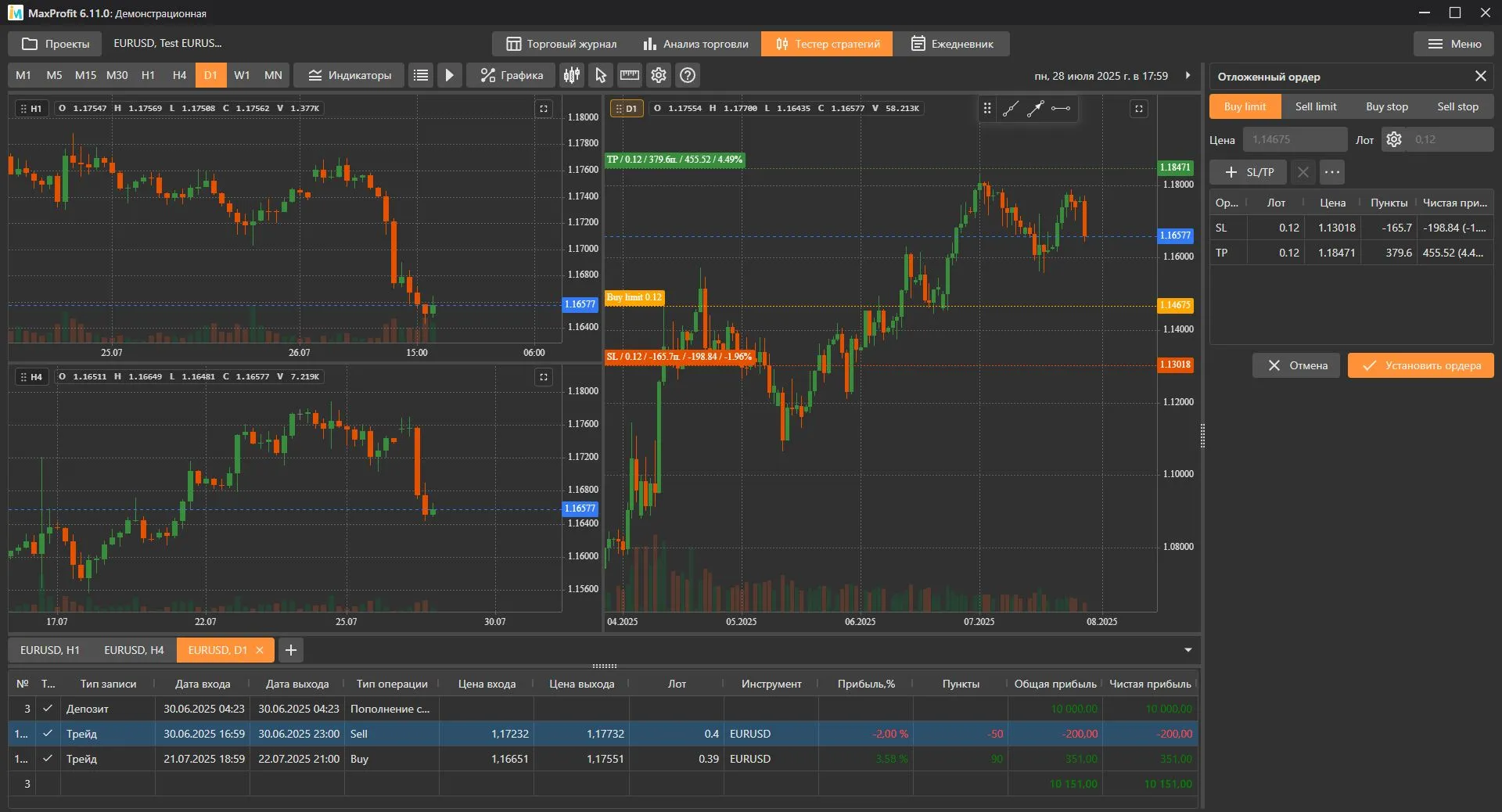Add SL/TP with the plus button
Screen dimensions: 1502x812
point(1248,172)
